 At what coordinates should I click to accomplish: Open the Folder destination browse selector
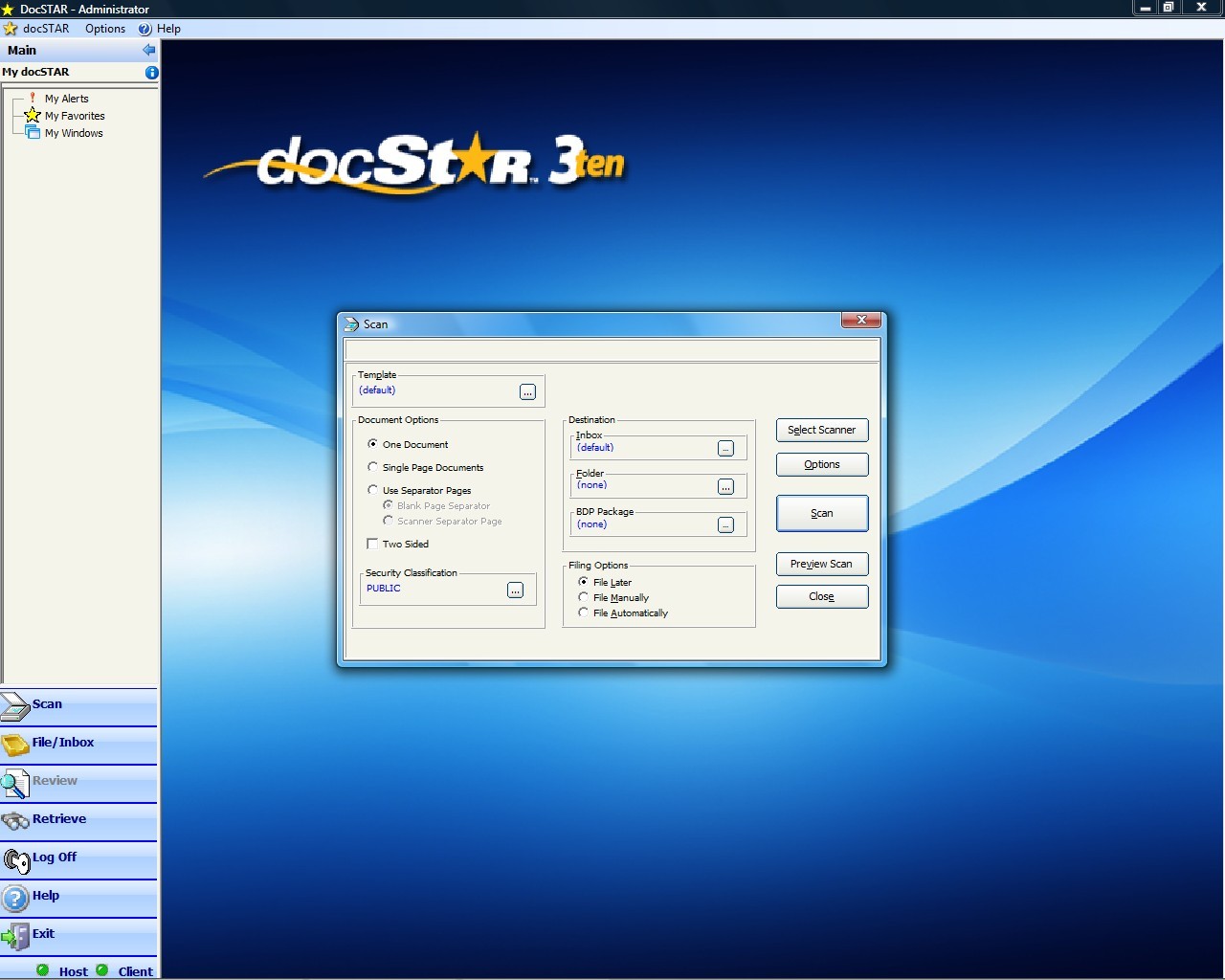[725, 487]
